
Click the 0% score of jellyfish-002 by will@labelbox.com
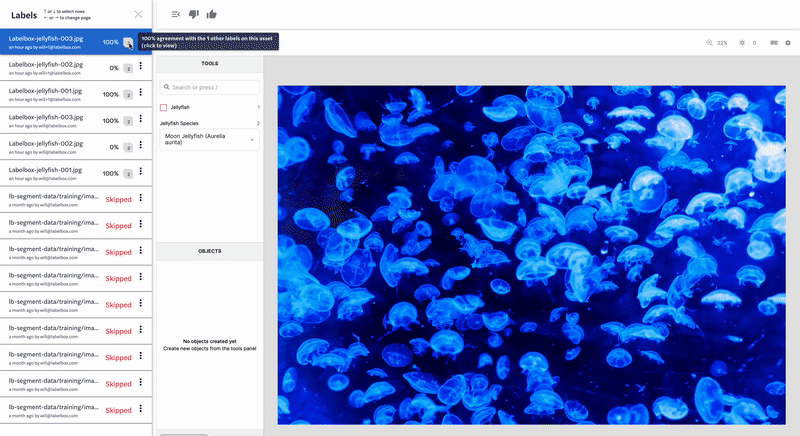pos(114,147)
